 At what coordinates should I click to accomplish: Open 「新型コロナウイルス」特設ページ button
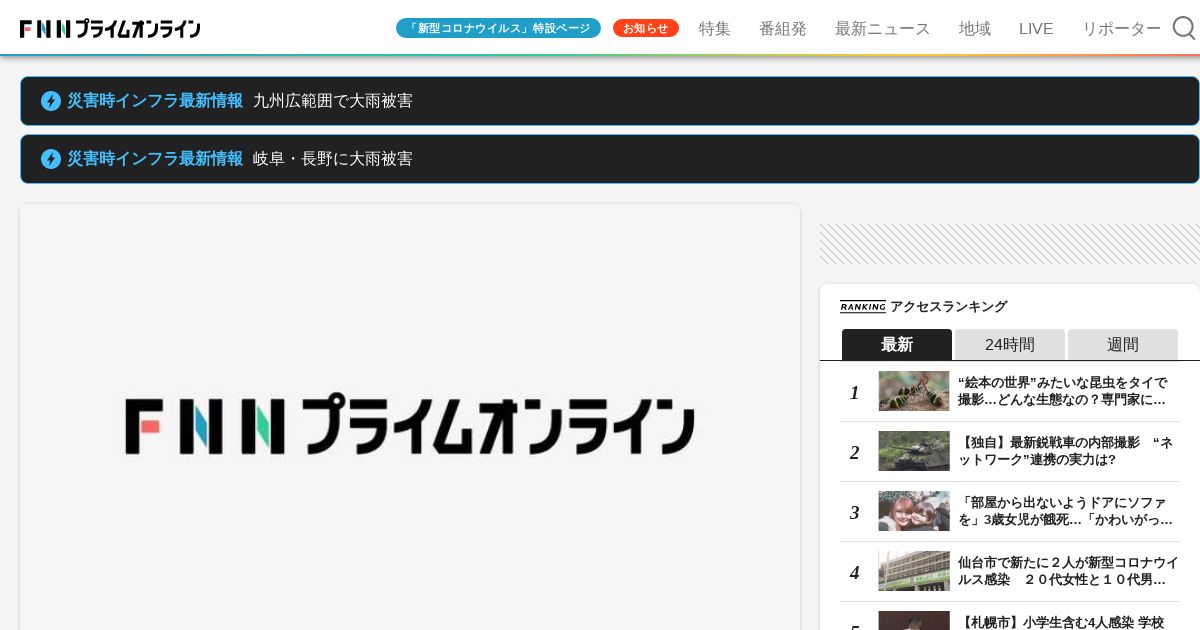point(498,28)
